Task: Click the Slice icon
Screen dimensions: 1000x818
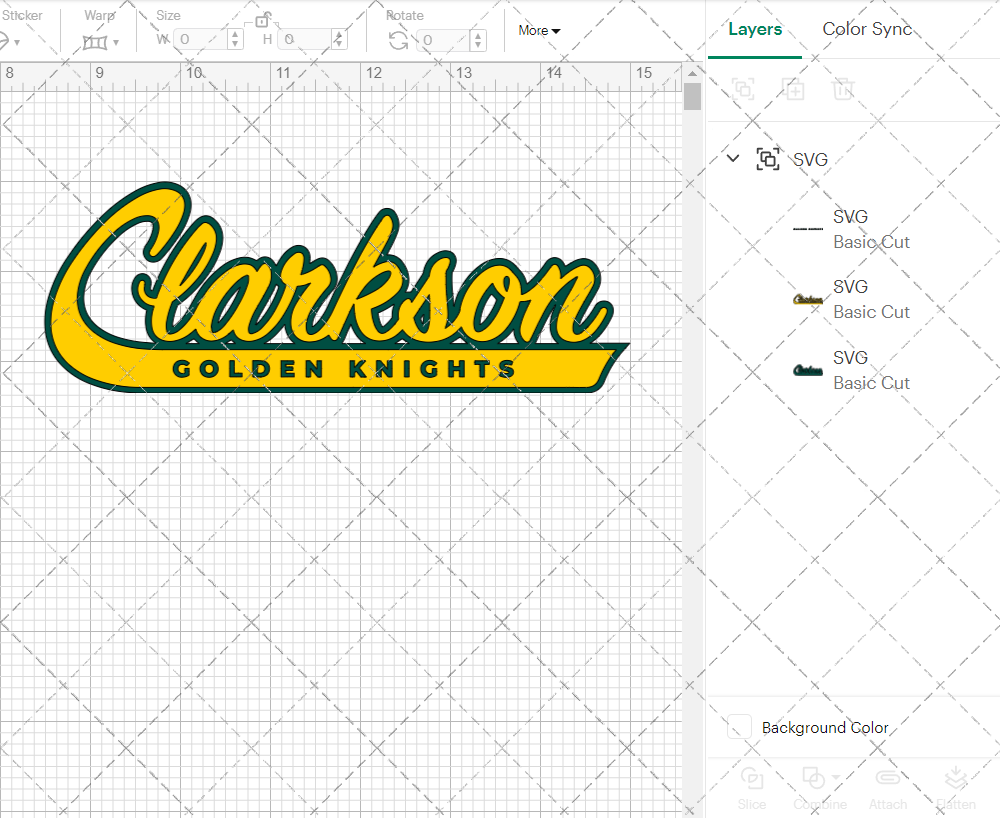Action: [751, 779]
